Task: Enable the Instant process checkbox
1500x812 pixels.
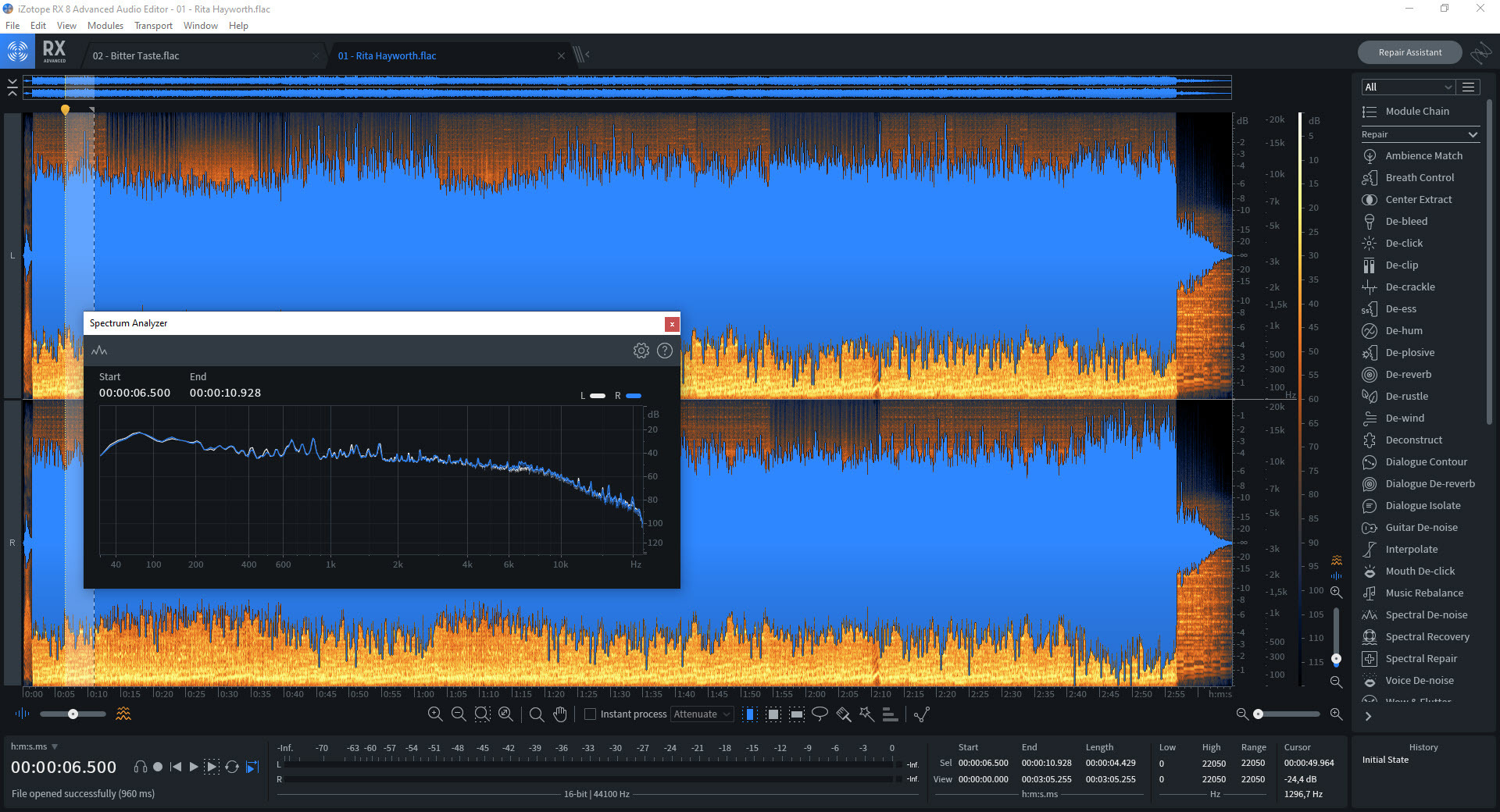Action: pos(591,714)
